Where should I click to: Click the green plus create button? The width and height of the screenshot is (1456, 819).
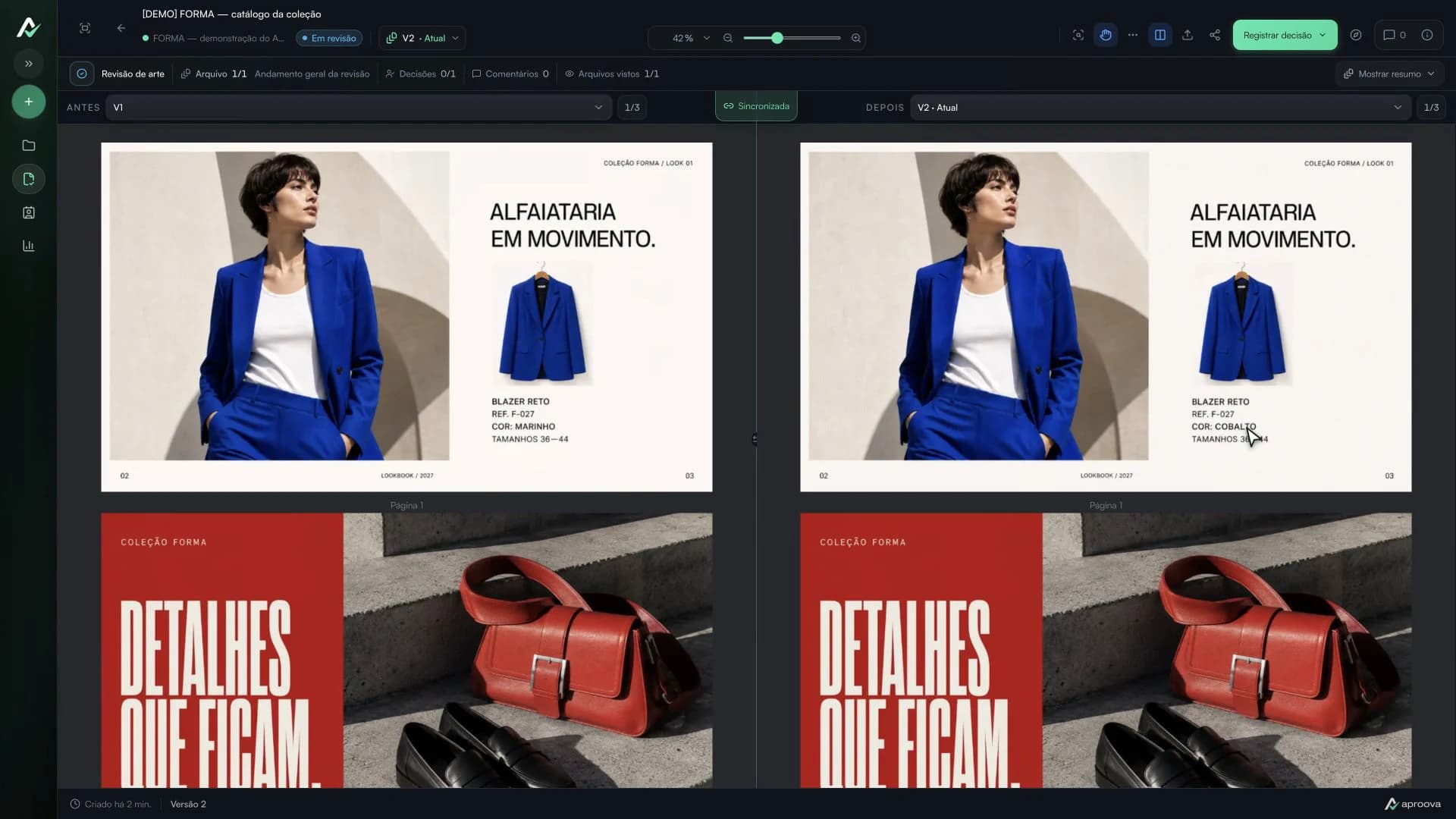(x=29, y=102)
